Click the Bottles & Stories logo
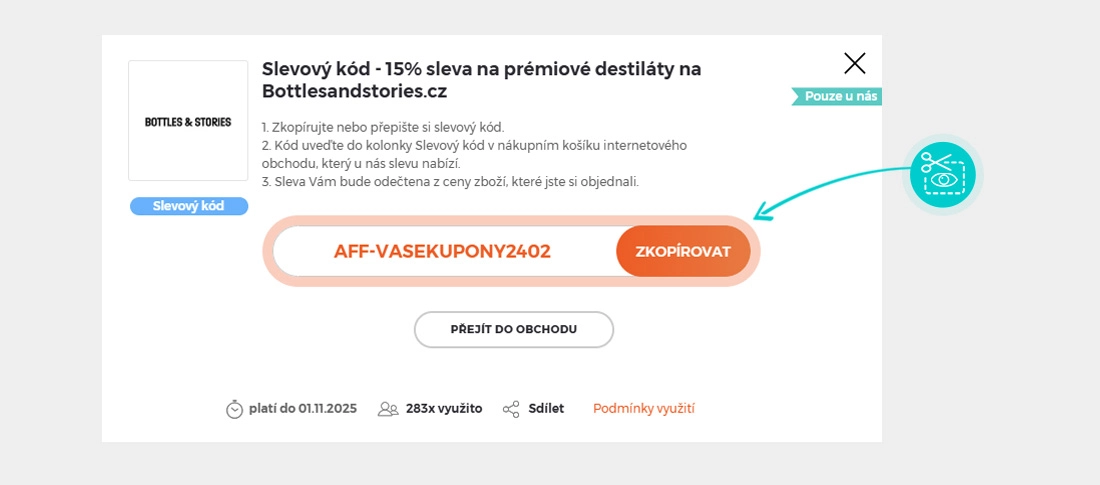Viewport: 1100px width, 485px height. click(x=188, y=121)
